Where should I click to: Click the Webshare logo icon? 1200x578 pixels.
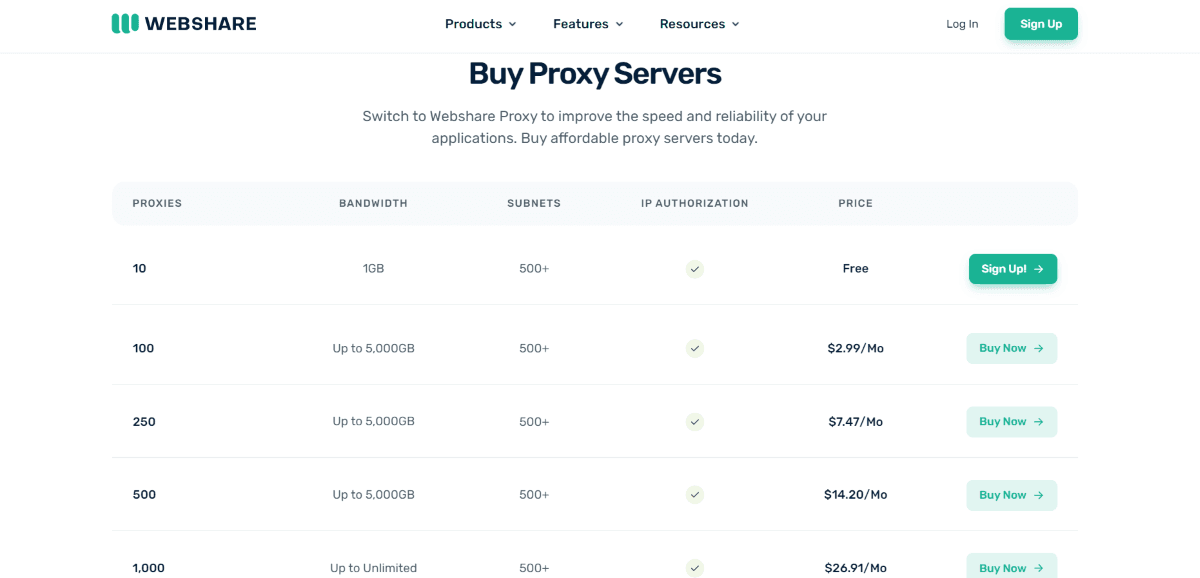[125, 23]
